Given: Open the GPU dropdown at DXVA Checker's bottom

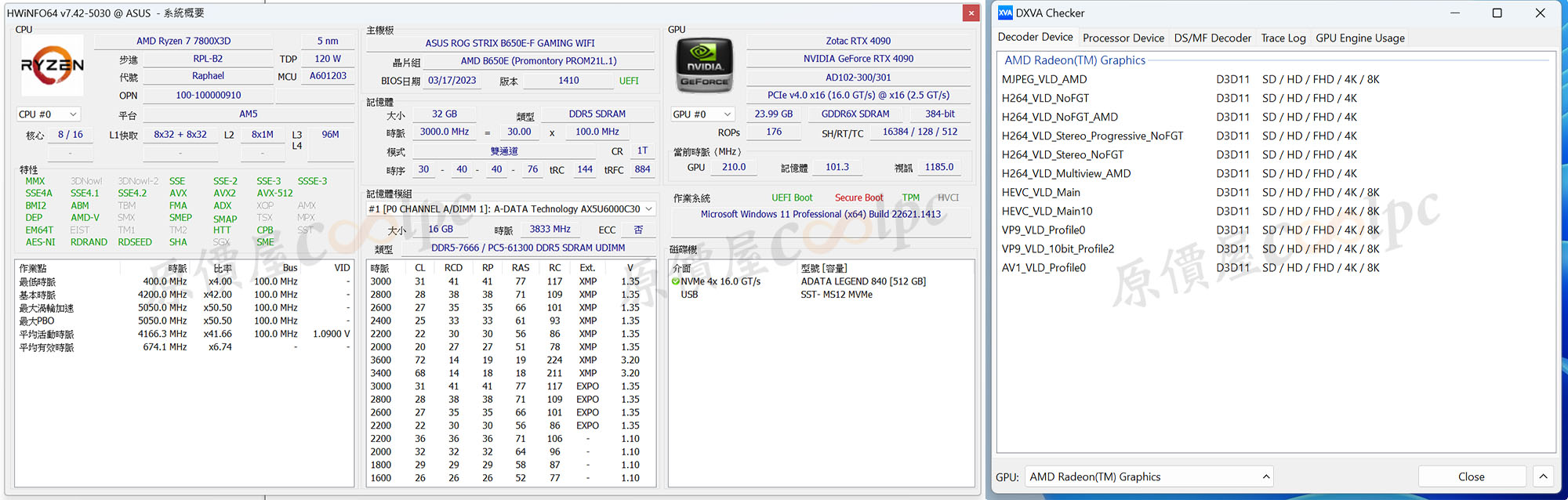Looking at the screenshot, I should point(1149,476).
